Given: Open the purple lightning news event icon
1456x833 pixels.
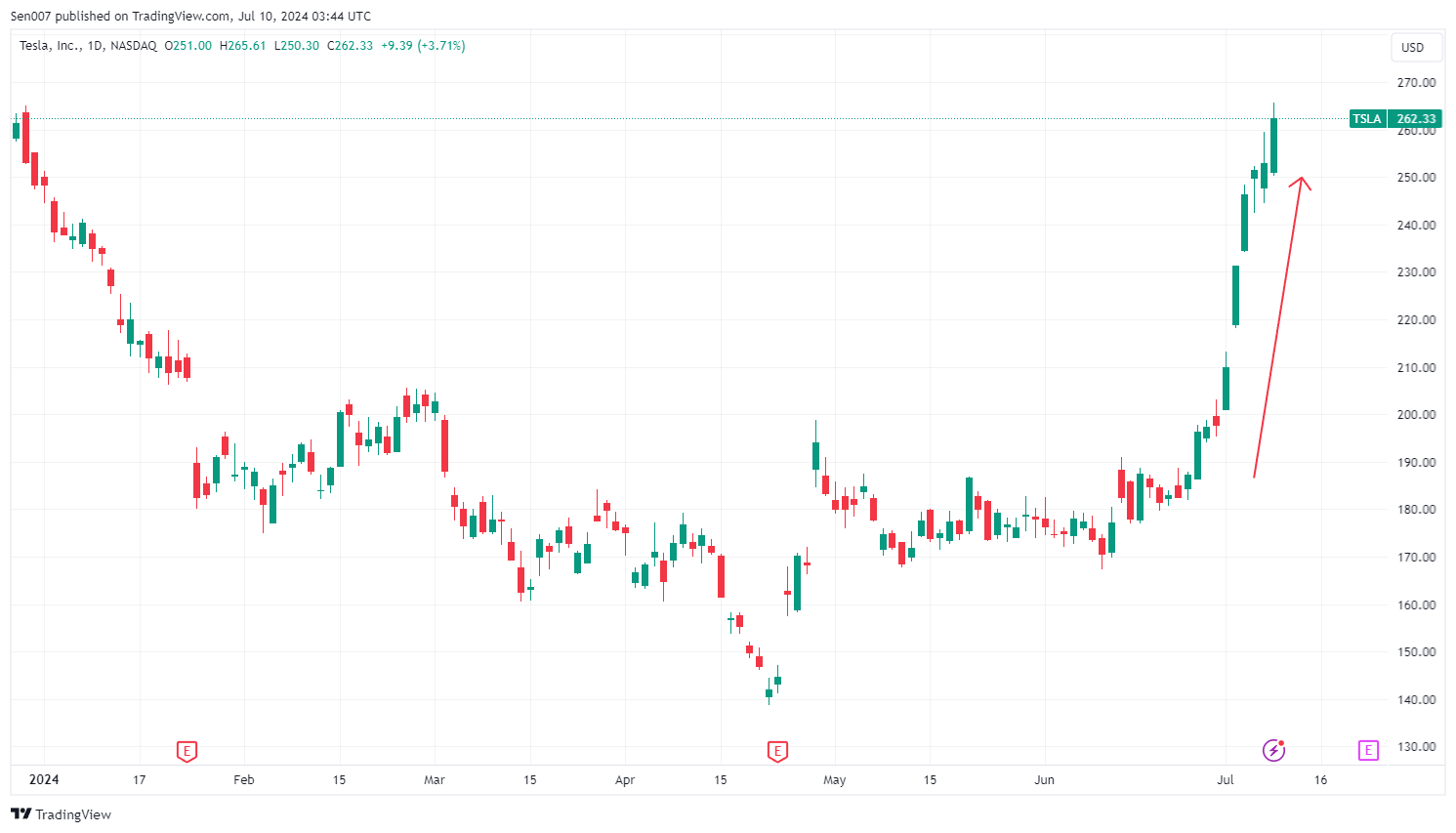Looking at the screenshot, I should pyautogui.click(x=1273, y=750).
